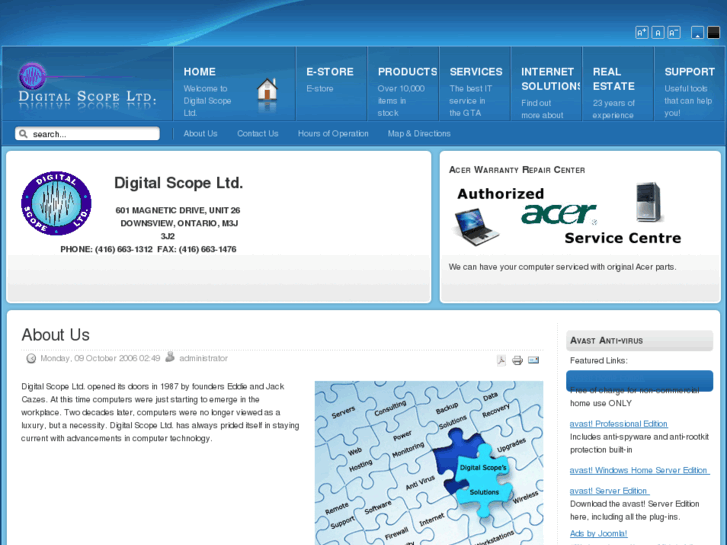Reset font size with middle A icon

click(657, 32)
